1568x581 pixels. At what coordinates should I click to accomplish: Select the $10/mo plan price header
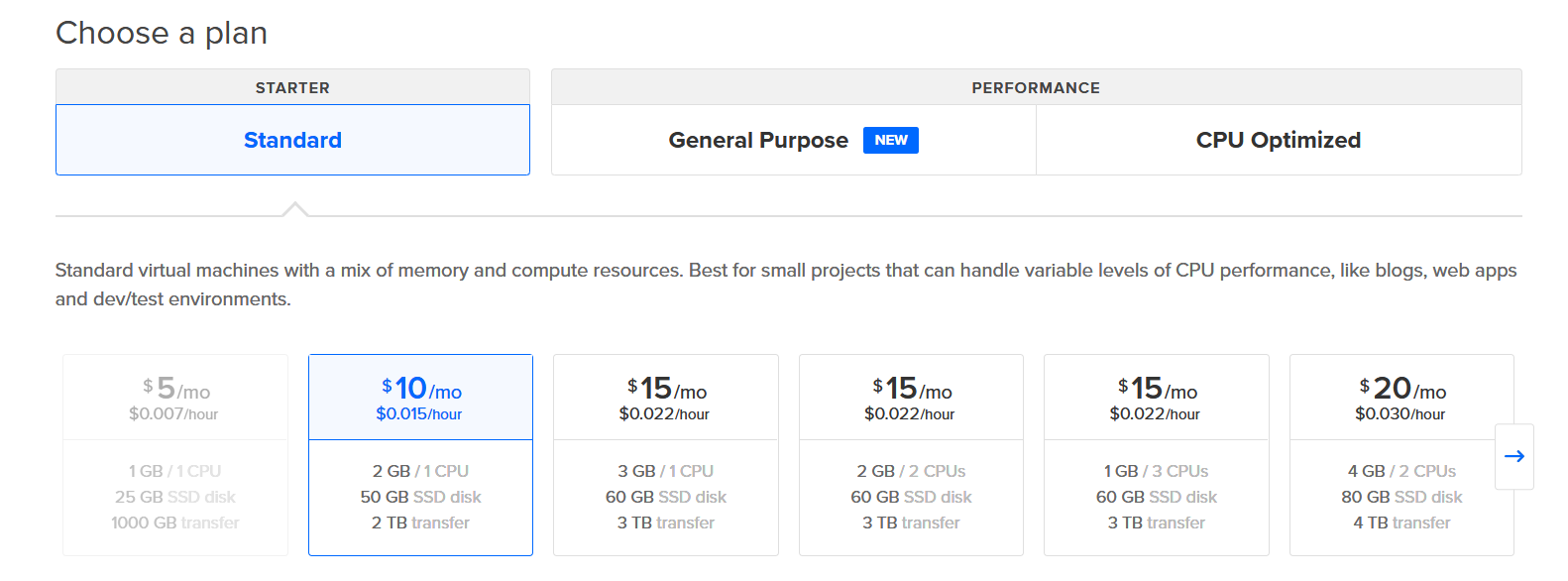coord(420,398)
